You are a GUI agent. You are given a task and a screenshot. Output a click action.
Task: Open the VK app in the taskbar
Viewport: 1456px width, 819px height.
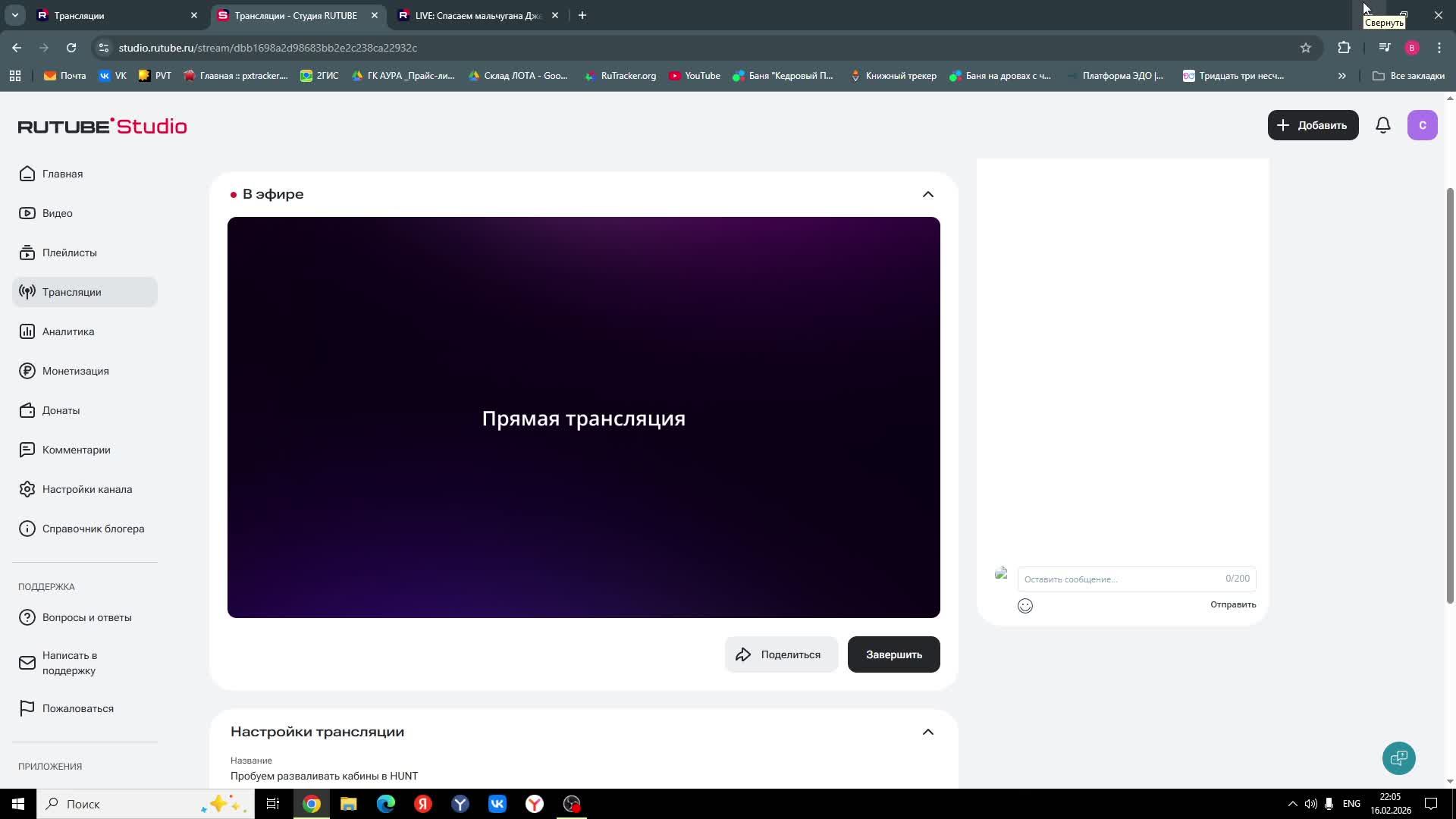[x=497, y=804]
